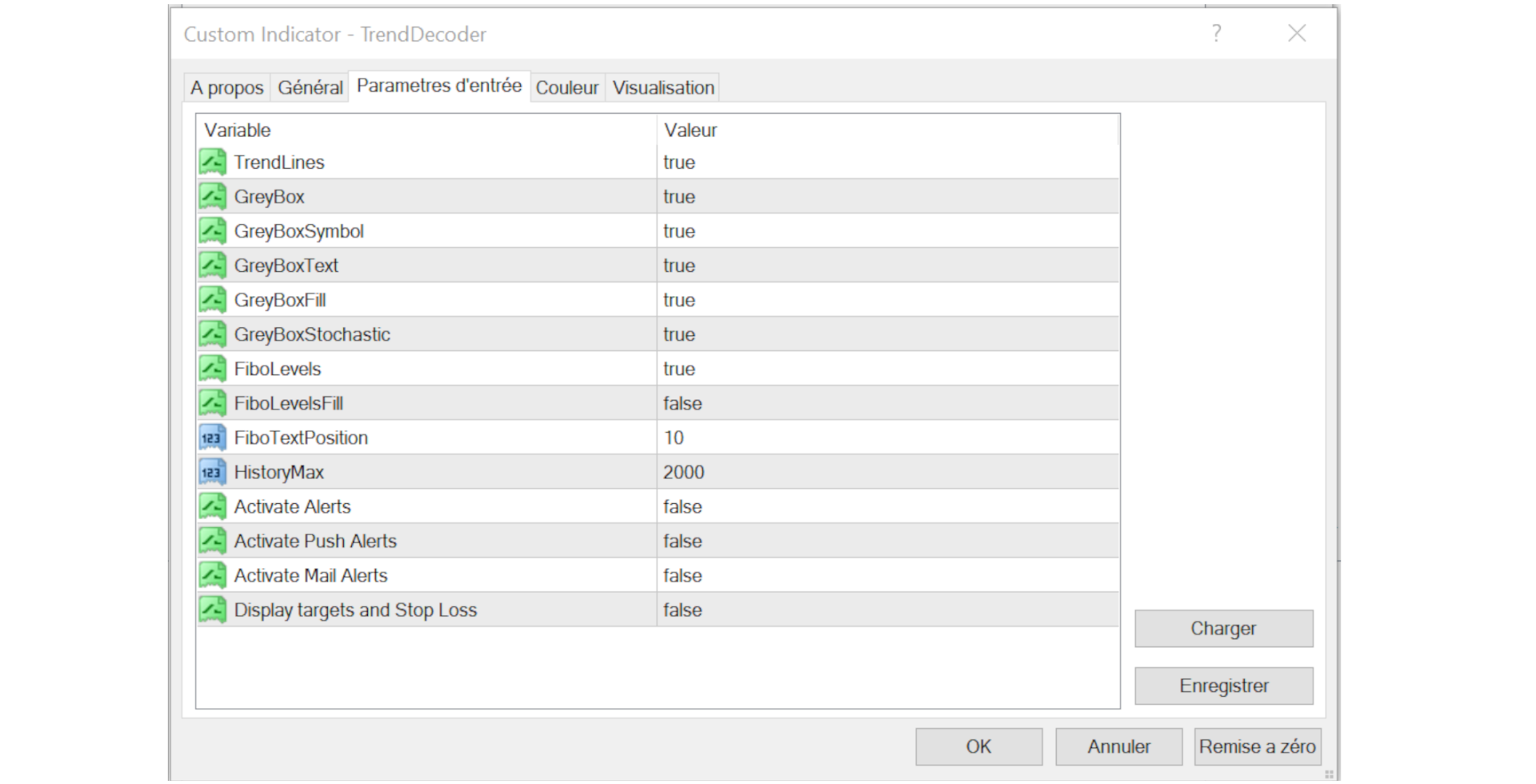Image resolution: width=1536 pixels, height=784 pixels.
Task: Click the Charger button to load settings
Action: (x=1223, y=629)
